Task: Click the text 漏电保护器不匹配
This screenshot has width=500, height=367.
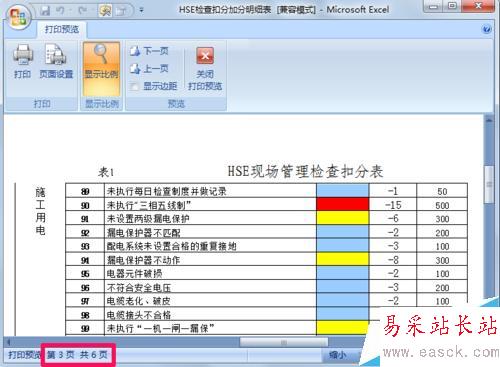Action: [144, 232]
